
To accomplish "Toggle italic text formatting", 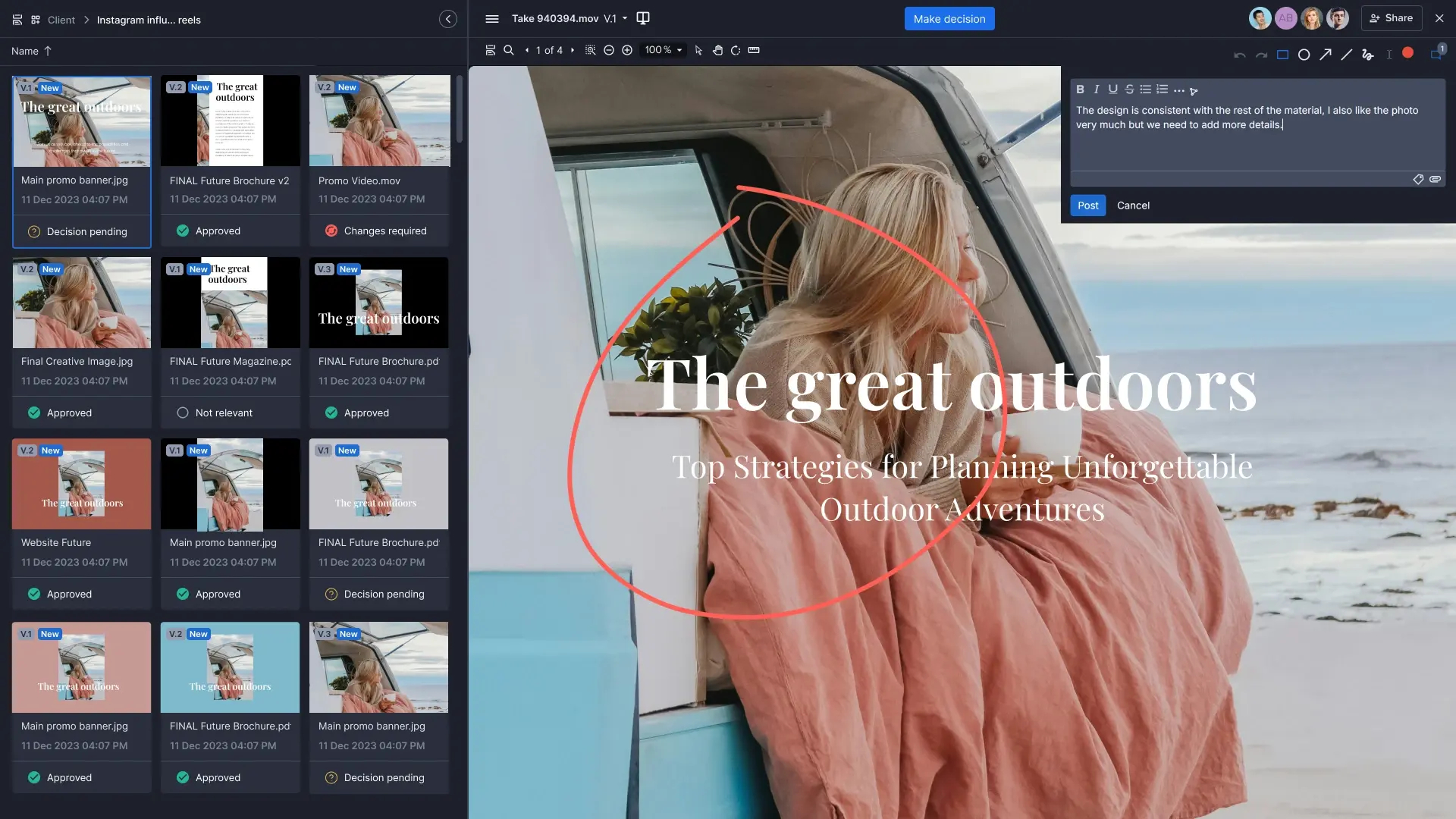I will [x=1096, y=89].
